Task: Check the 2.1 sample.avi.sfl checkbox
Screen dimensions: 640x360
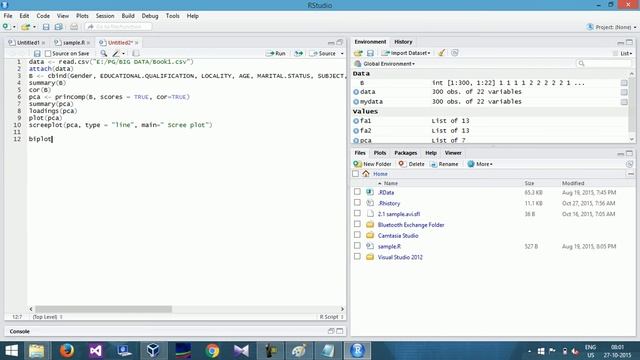Action: (x=357, y=213)
